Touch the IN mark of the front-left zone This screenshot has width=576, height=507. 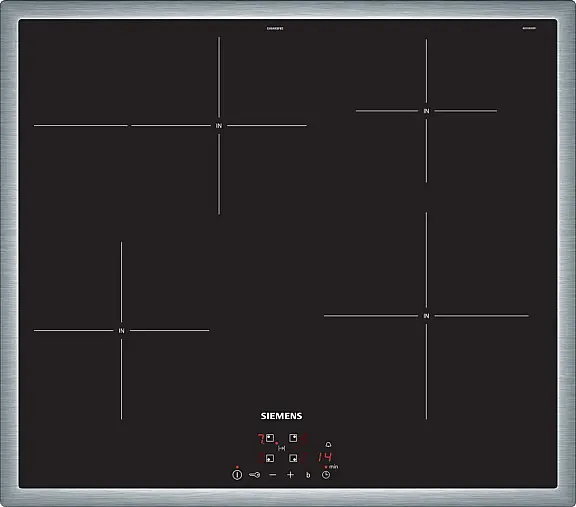tap(122, 331)
